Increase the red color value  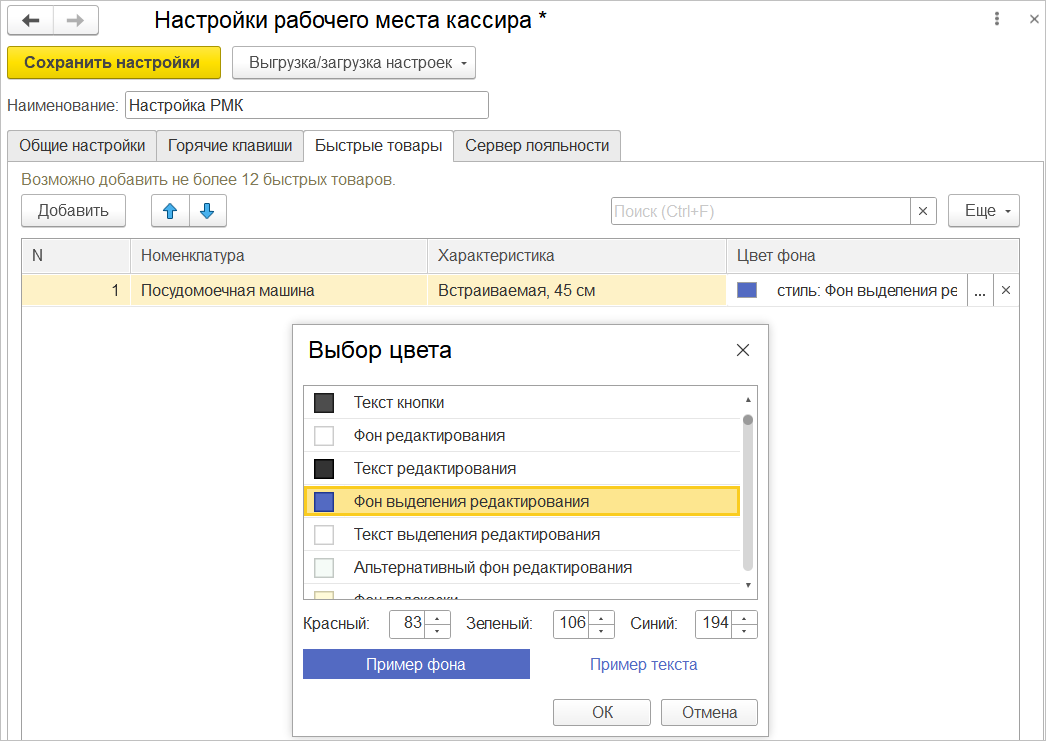tap(438, 617)
